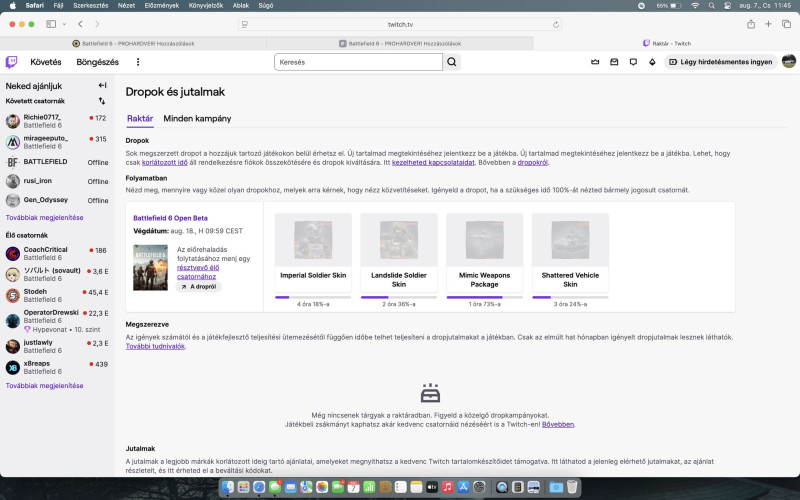The image size is (800, 500).
Task: Open OperatorDrewski live channel
Action: point(57,321)
